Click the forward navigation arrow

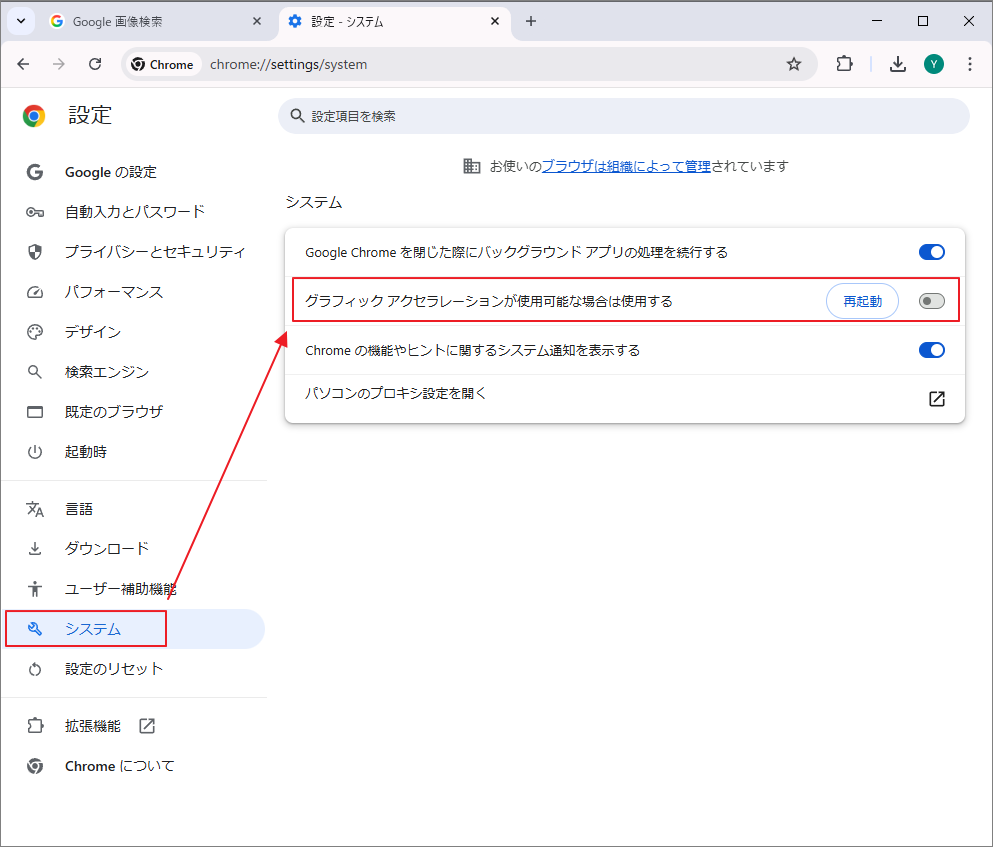coord(59,64)
